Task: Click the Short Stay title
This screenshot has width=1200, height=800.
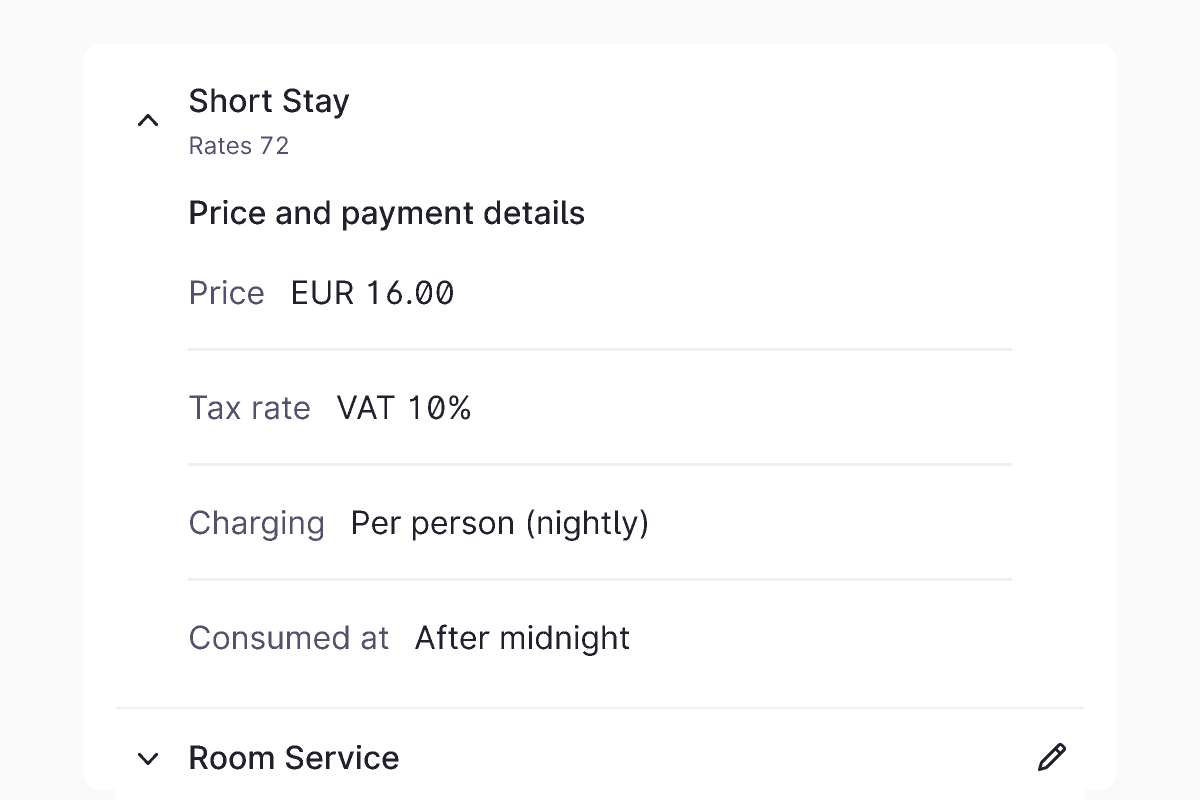Action: tap(269, 101)
